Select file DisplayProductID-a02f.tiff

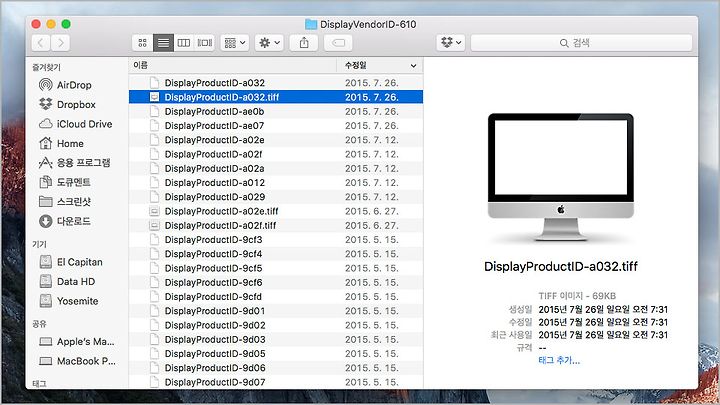coord(276,225)
